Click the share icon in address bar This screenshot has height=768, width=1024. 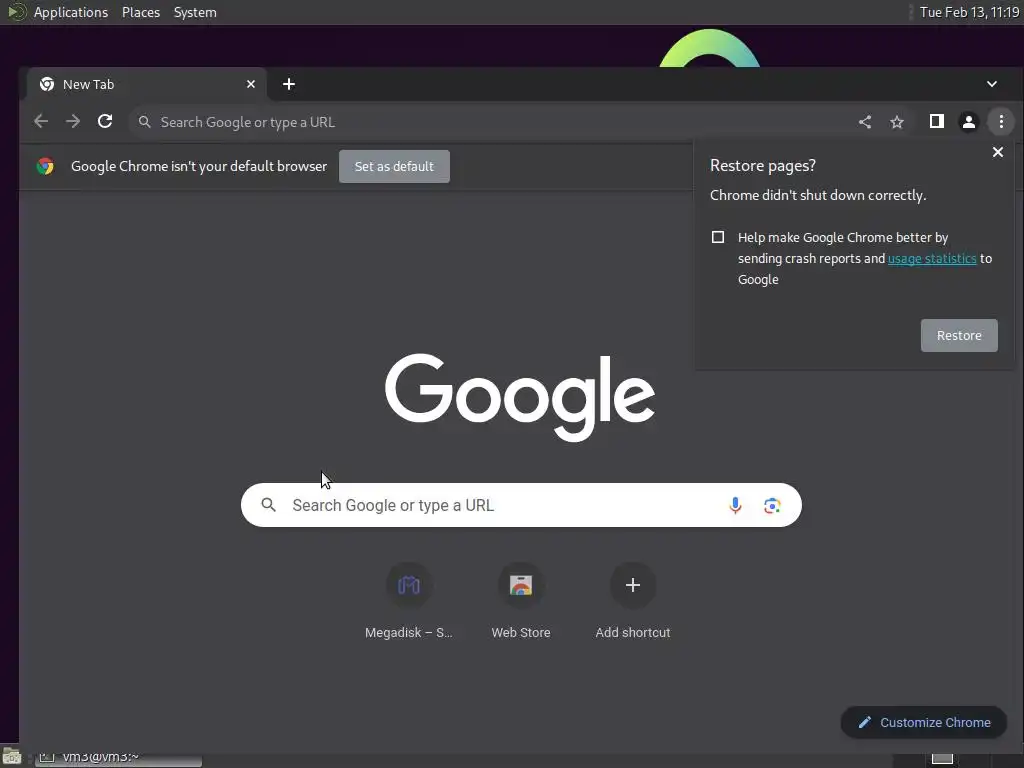tap(865, 121)
